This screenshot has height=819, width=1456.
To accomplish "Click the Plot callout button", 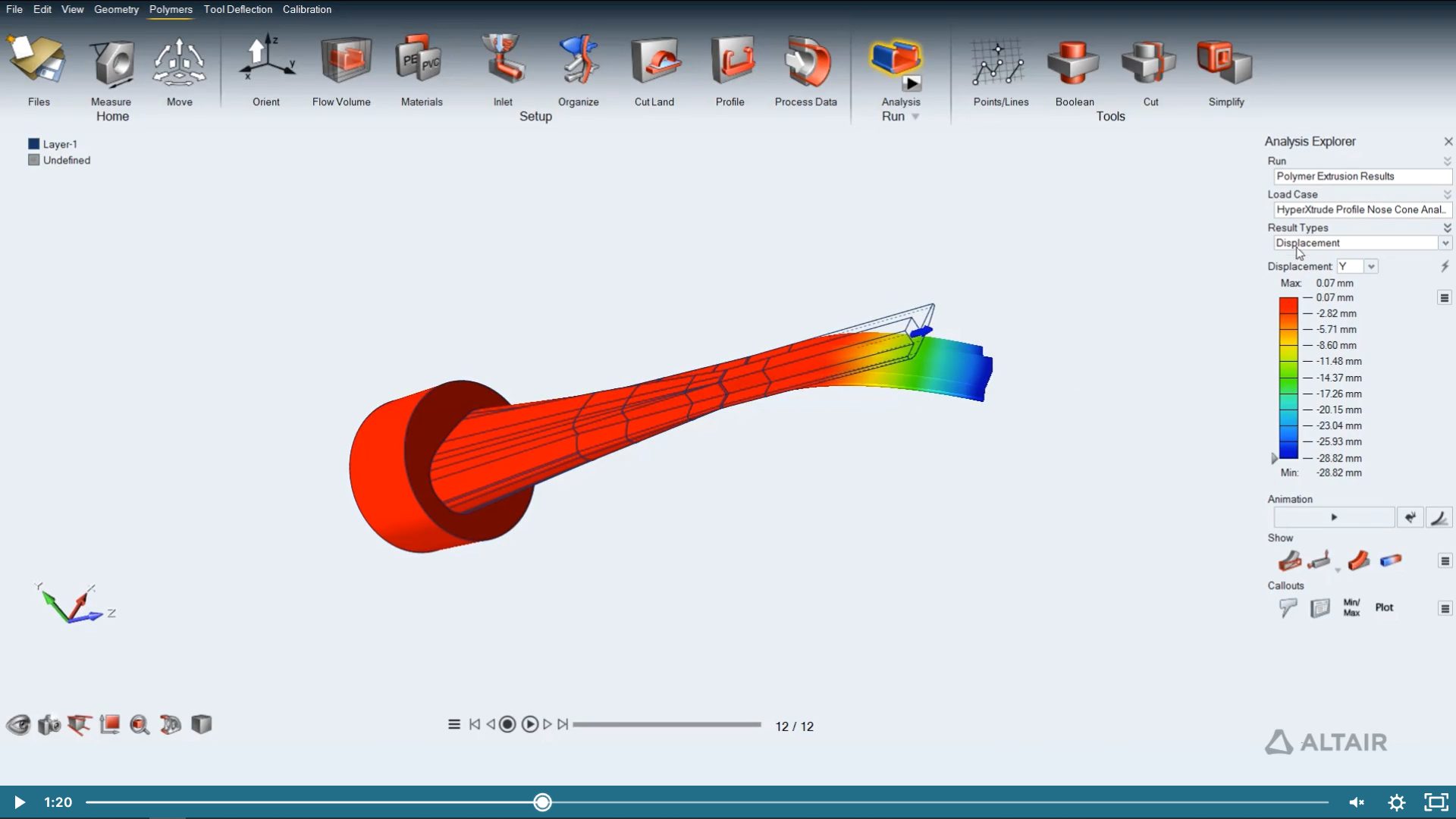I will pyautogui.click(x=1385, y=607).
